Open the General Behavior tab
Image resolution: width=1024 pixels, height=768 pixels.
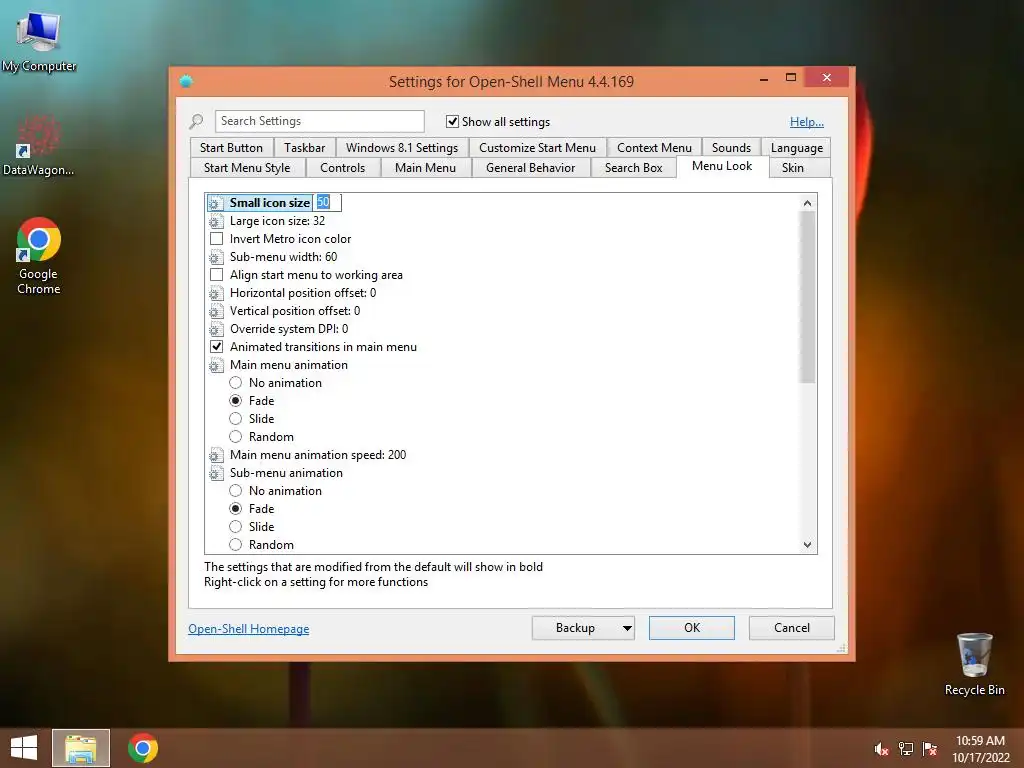pyautogui.click(x=530, y=168)
